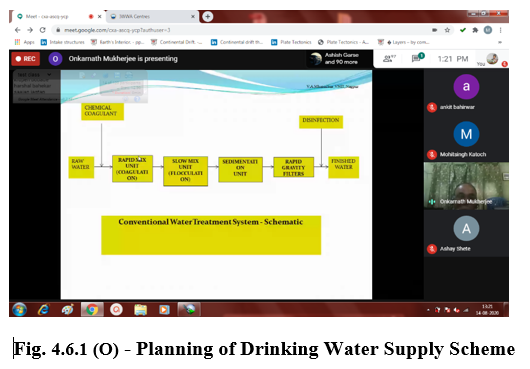
Task: Click the red REC recording indicator
Action: coord(26,59)
